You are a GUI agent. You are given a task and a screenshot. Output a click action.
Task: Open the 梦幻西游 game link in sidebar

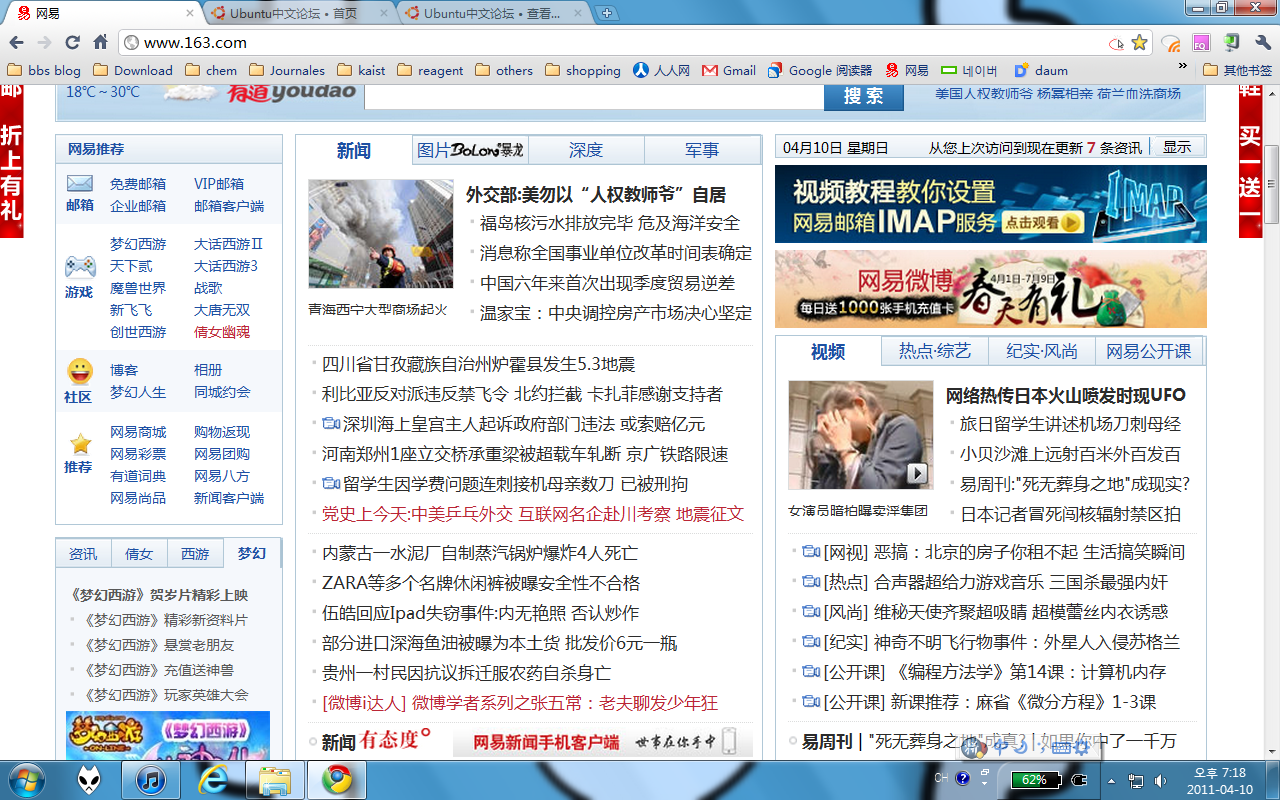coord(138,244)
